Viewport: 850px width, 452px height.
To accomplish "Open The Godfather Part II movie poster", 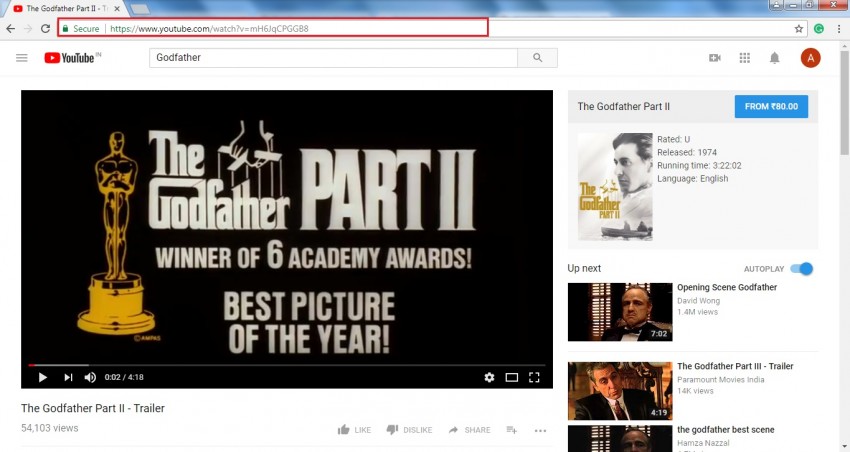I will pyautogui.click(x=615, y=186).
